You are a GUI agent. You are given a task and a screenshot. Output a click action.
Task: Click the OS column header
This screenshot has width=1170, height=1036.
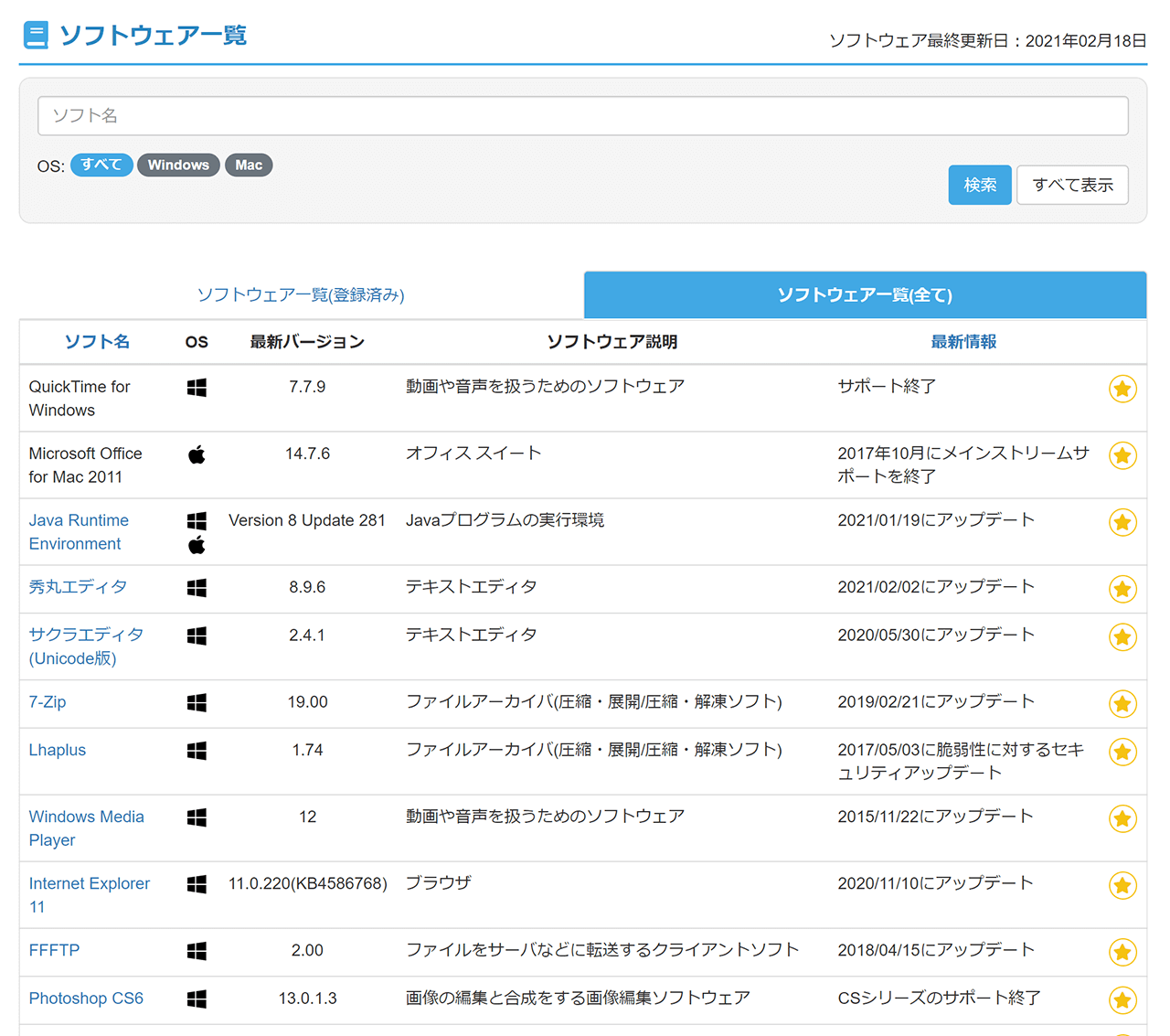click(197, 342)
